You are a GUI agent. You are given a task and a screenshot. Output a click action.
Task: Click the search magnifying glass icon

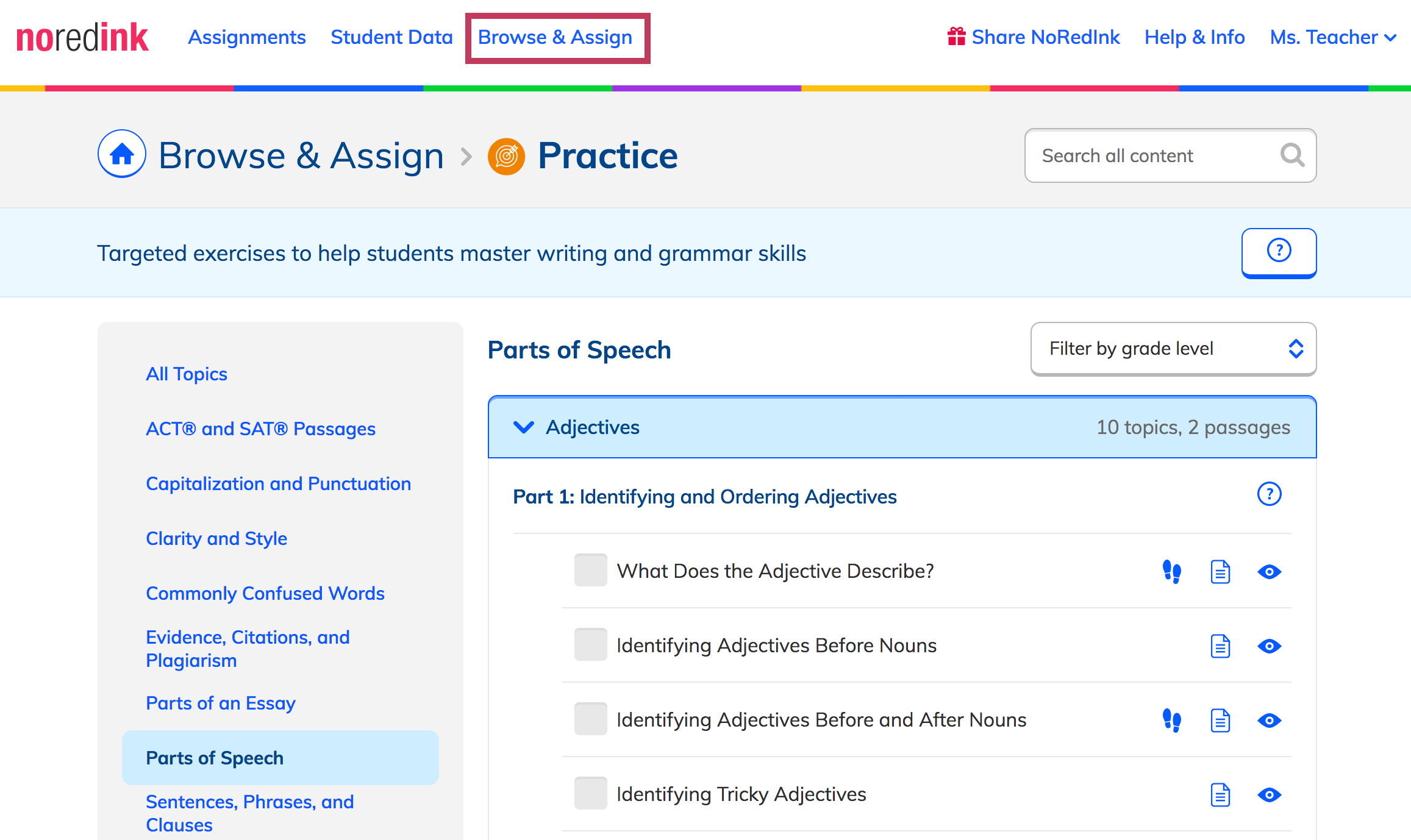click(1292, 155)
